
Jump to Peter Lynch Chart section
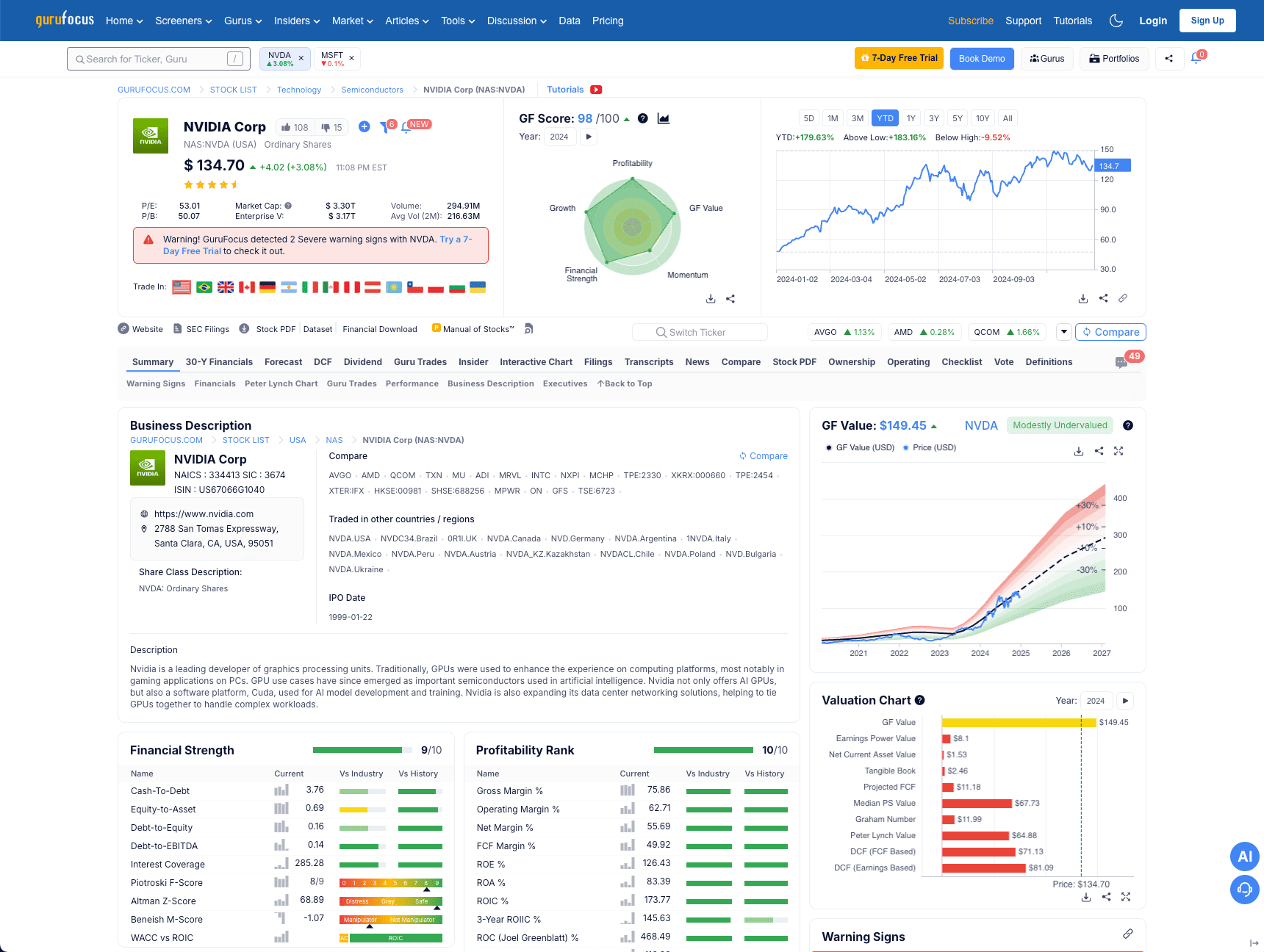(x=281, y=383)
